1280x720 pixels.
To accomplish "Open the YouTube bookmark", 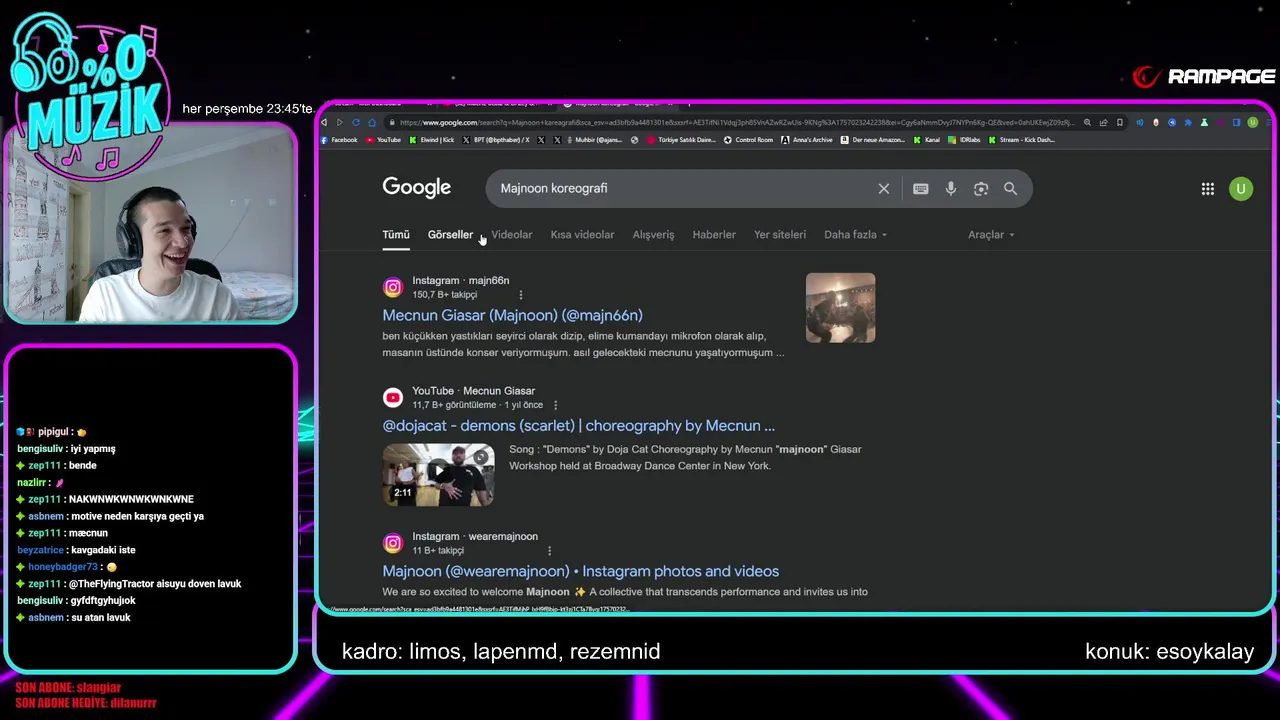I will tap(383, 140).
